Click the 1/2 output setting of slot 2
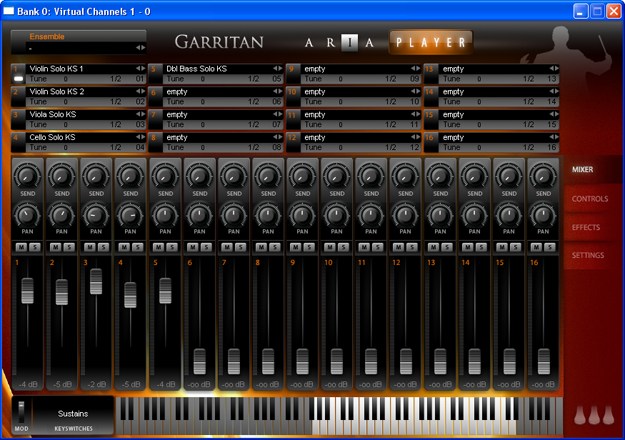 116,102
